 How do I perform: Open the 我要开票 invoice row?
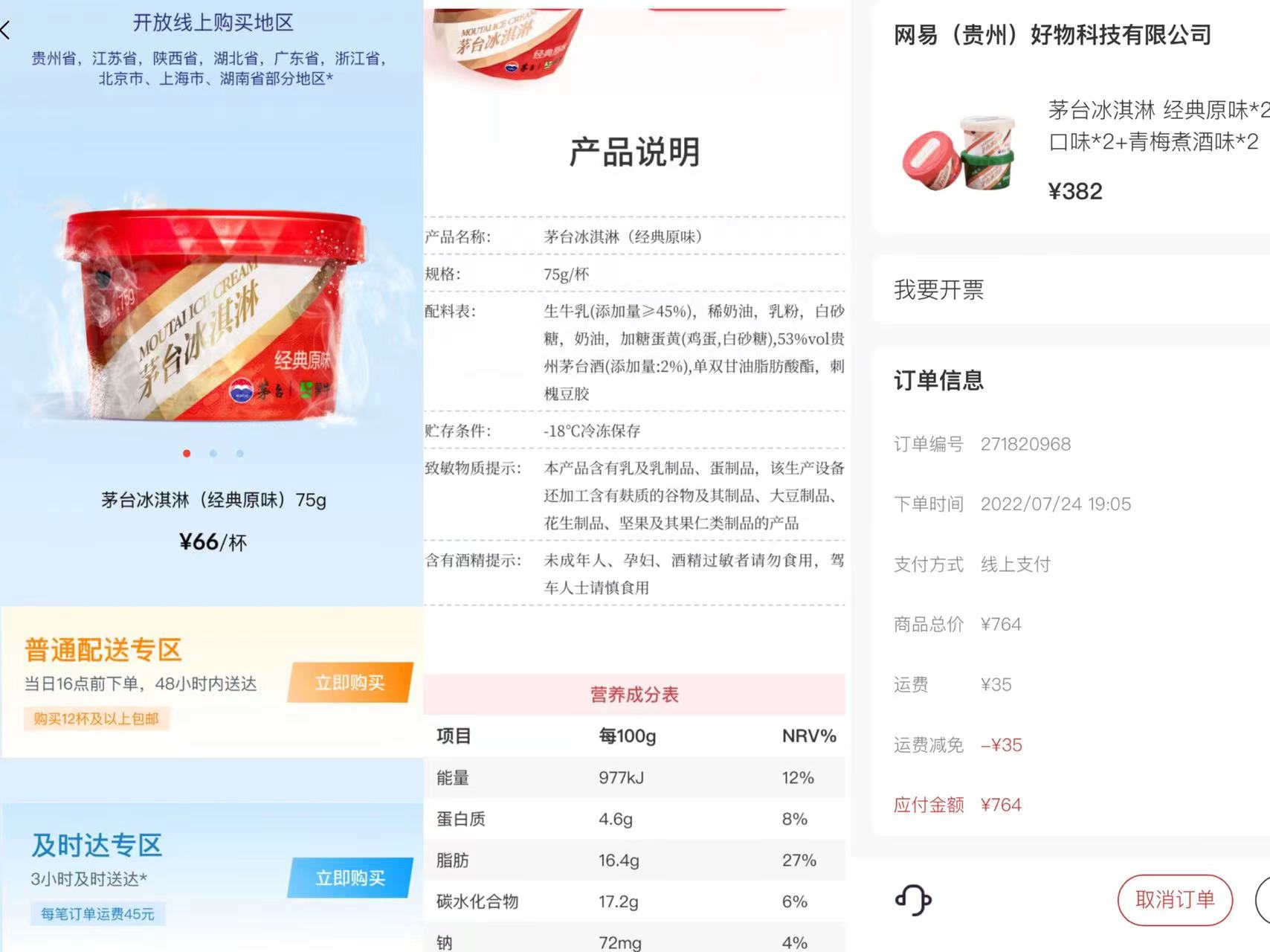[1071, 289]
